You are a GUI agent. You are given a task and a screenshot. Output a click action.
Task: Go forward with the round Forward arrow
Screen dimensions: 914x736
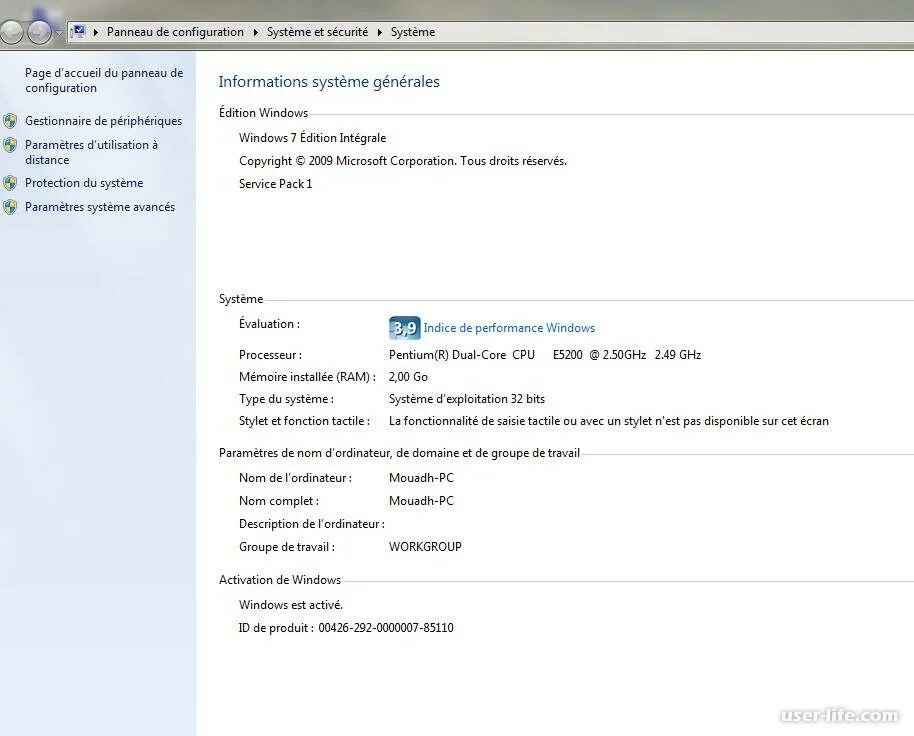pos(40,32)
